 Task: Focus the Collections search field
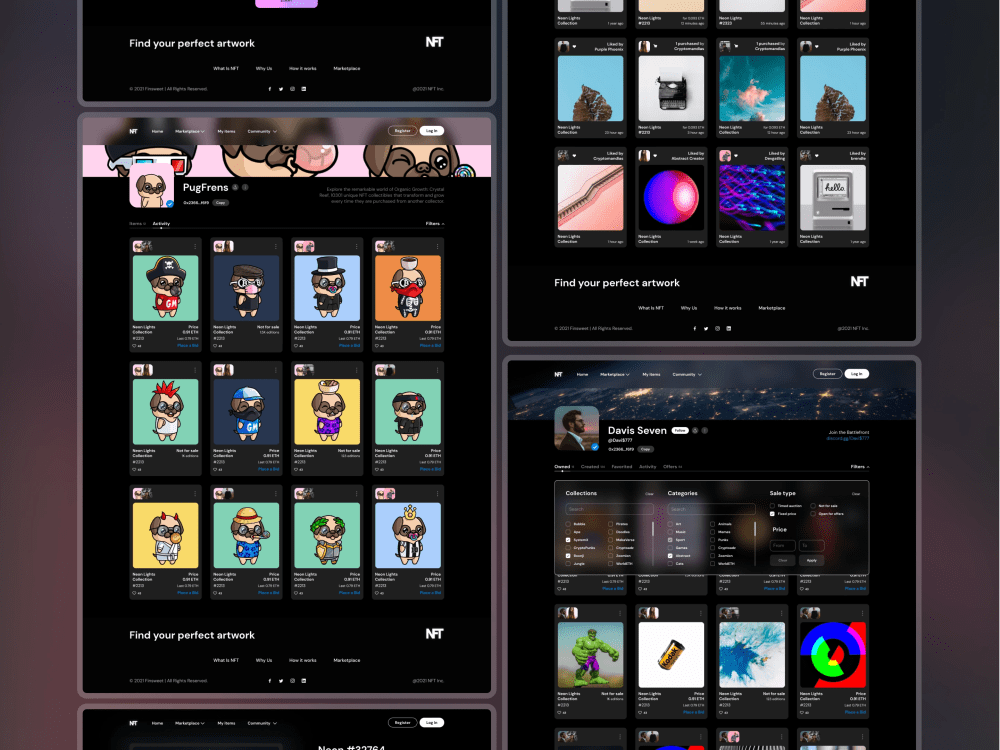click(x=610, y=509)
